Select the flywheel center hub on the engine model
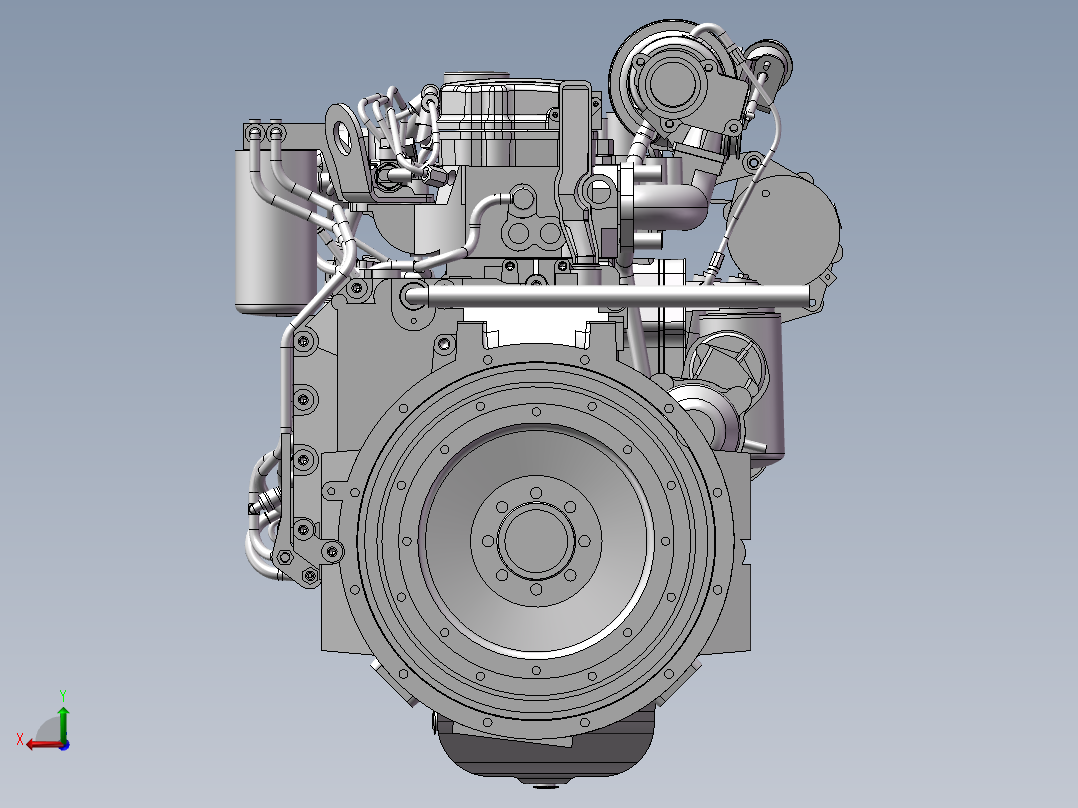Viewport: 1078px width, 808px height. 536,541
